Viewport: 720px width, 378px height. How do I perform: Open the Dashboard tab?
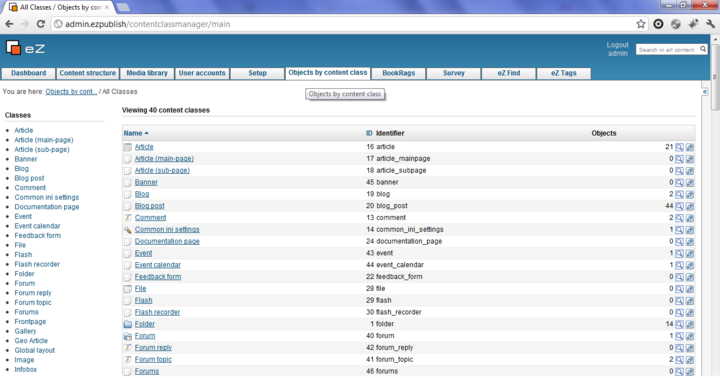pyautogui.click(x=28, y=73)
